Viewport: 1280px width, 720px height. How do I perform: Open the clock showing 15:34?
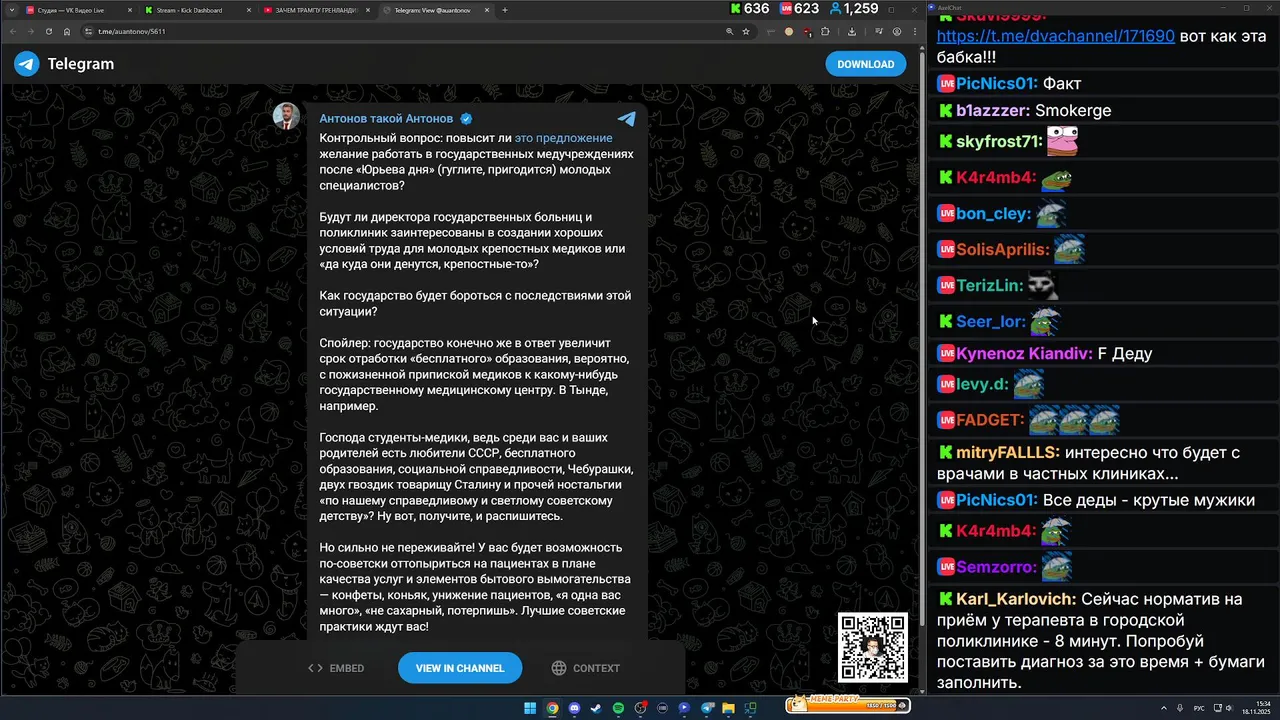tap(1256, 708)
